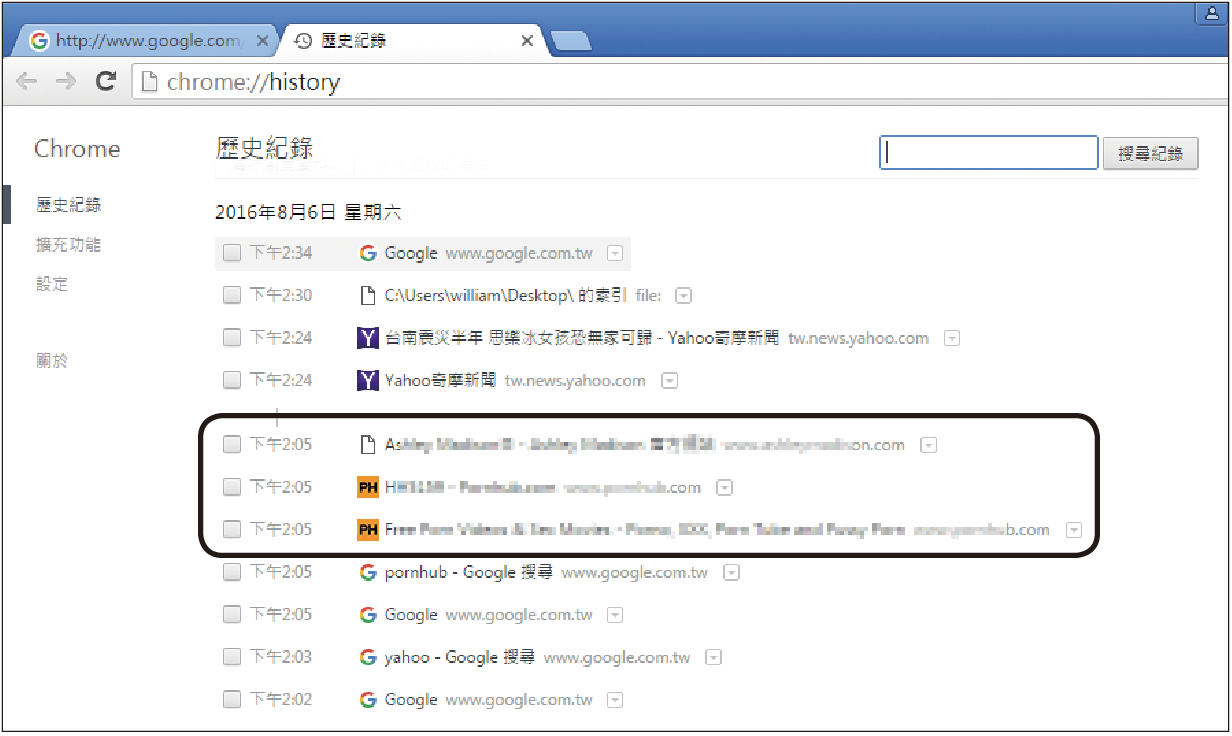Open the dropdown for the Yahoo奇摩新聞 tw.news.yahoo.com entry

click(669, 381)
